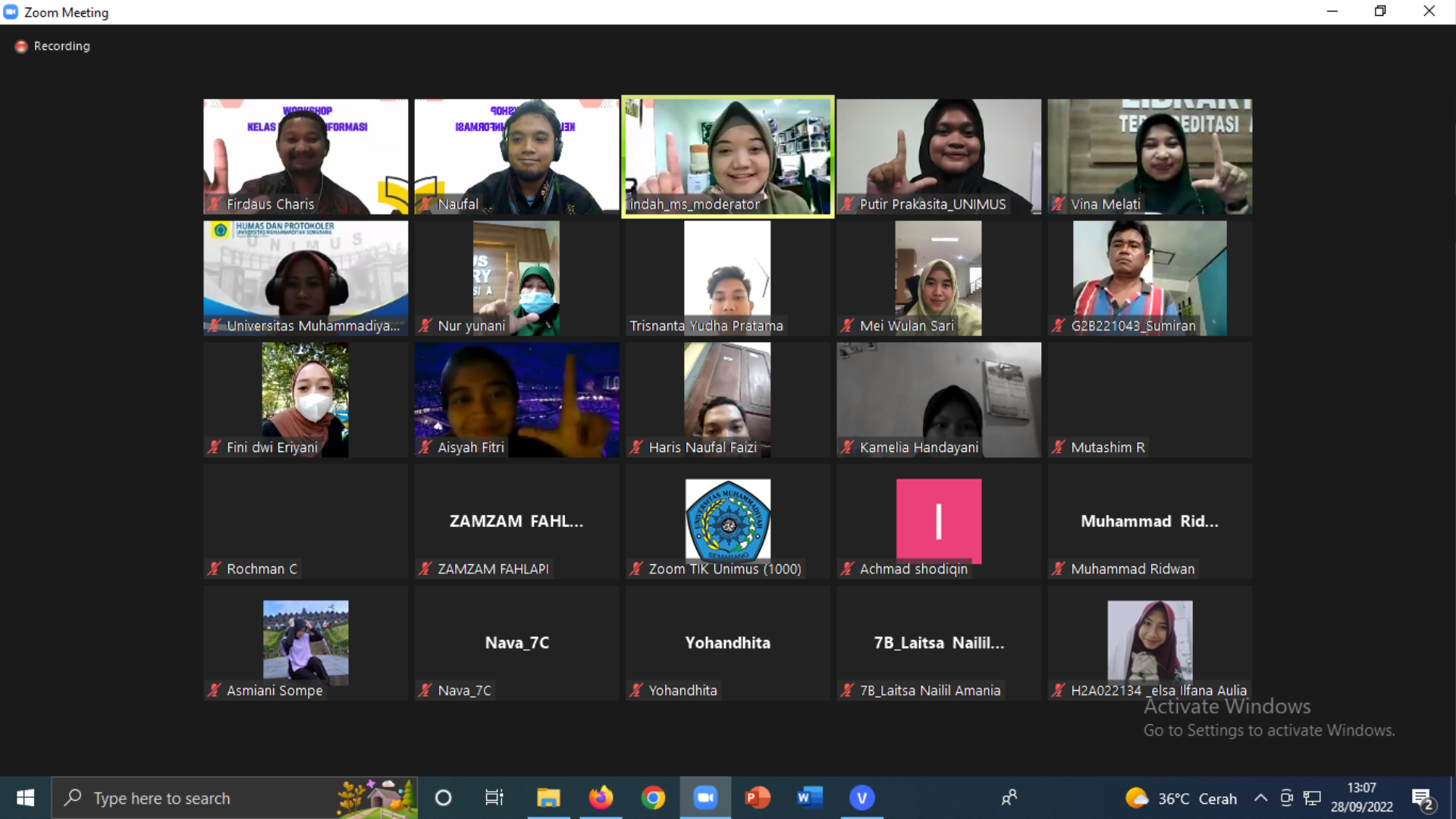This screenshot has width=1456, height=819.
Task: Select indah_ms_moderator highlighted video tile
Action: (727, 156)
